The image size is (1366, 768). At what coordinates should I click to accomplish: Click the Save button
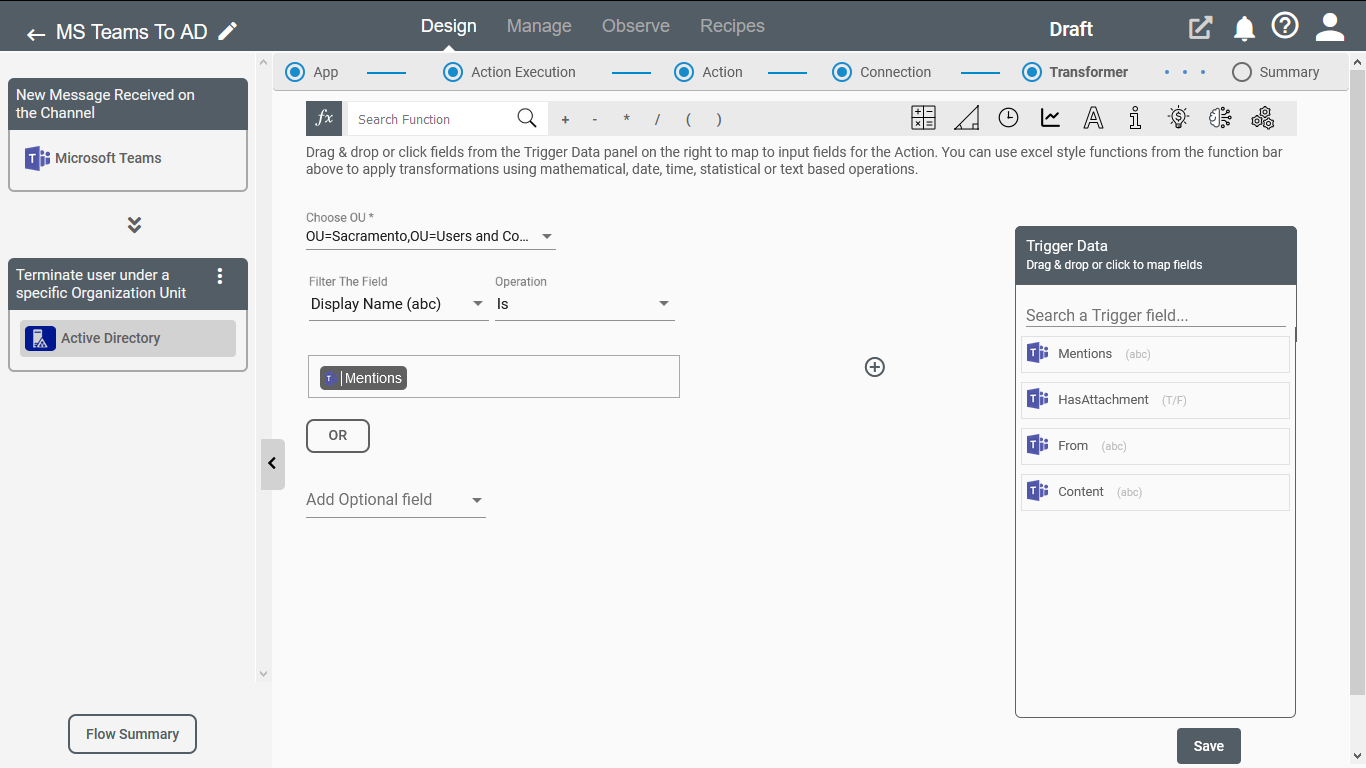(x=1209, y=746)
